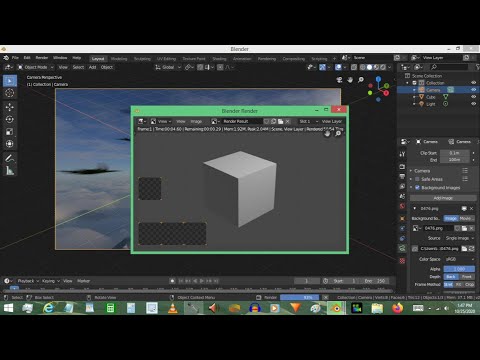Open the File menu
This screenshot has height=360, width=480.
(15, 58)
